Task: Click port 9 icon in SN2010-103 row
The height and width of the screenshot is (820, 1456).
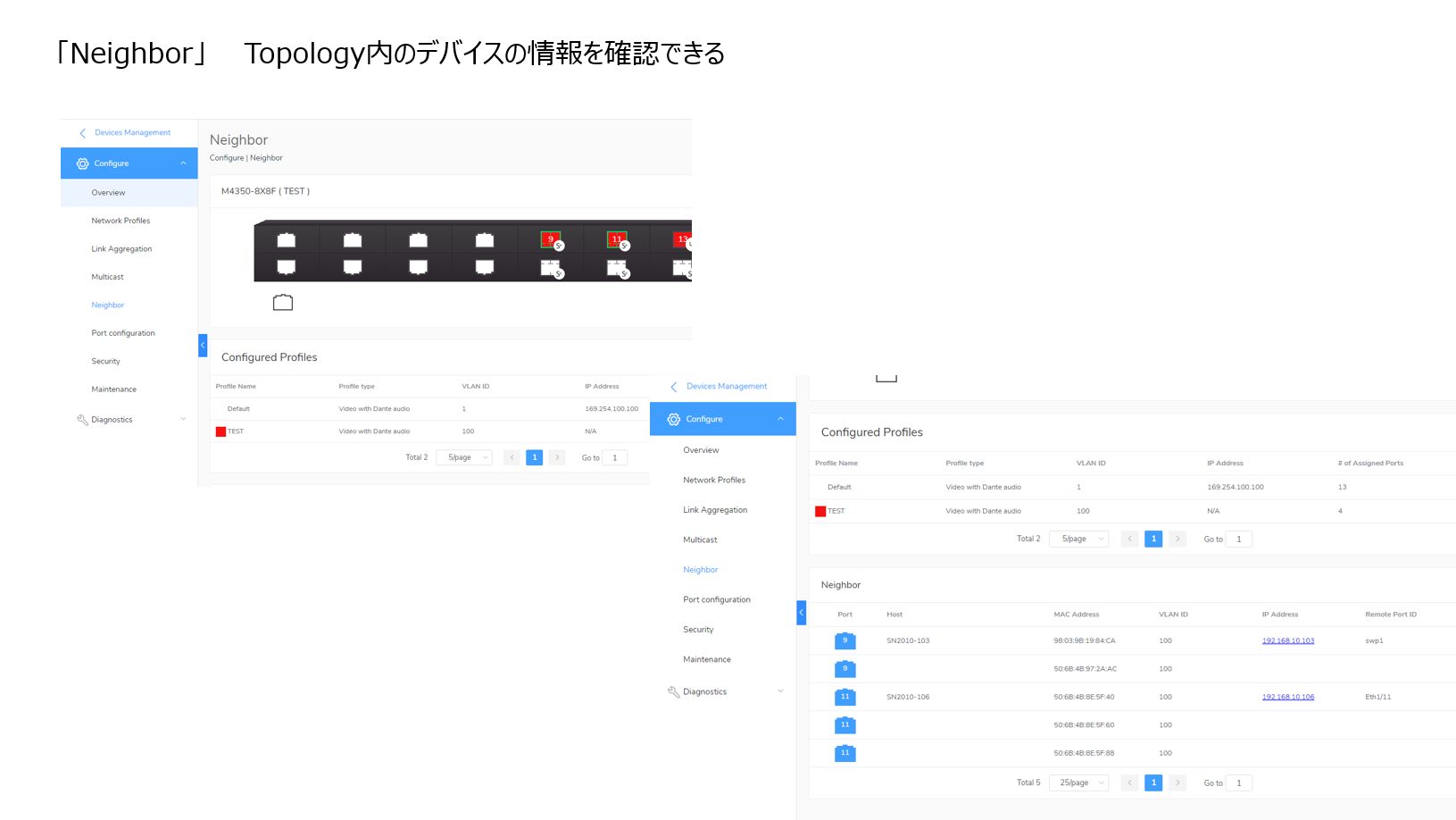Action: point(845,640)
